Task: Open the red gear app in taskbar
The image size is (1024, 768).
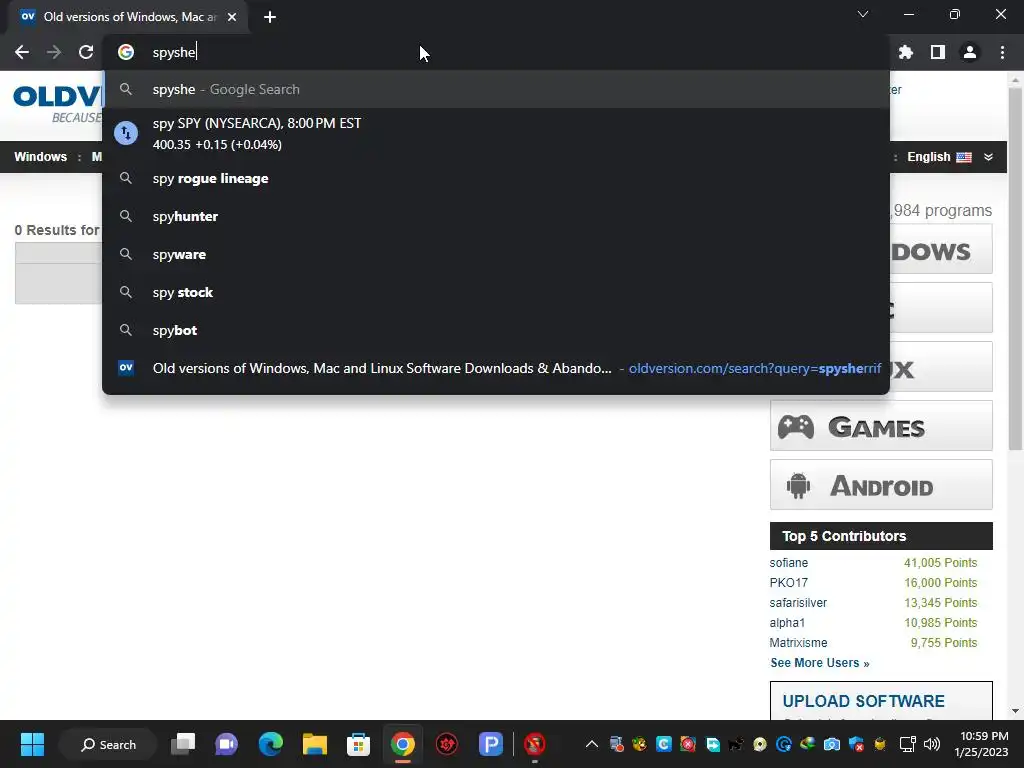Action: pos(447,744)
